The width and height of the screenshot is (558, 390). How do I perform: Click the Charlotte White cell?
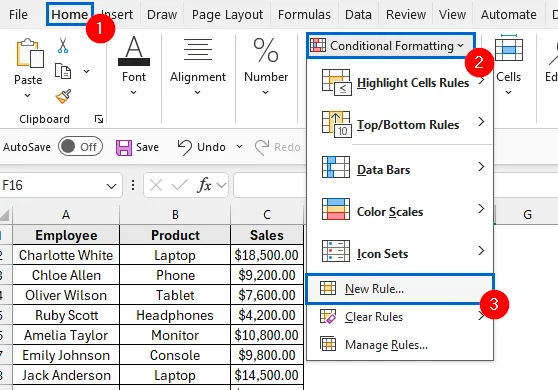click(x=66, y=255)
